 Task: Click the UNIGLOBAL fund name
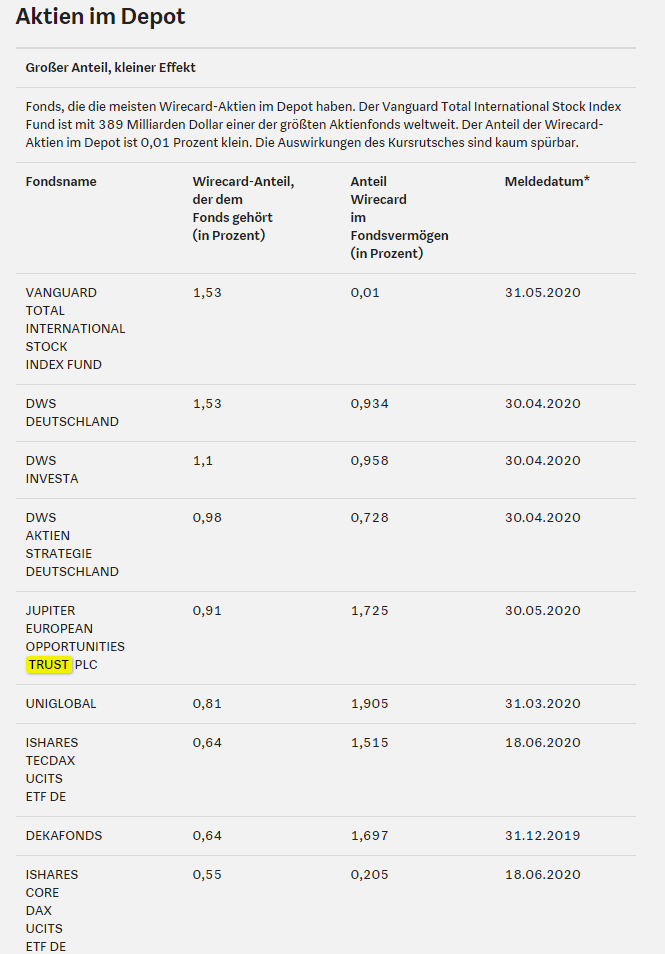(x=61, y=703)
